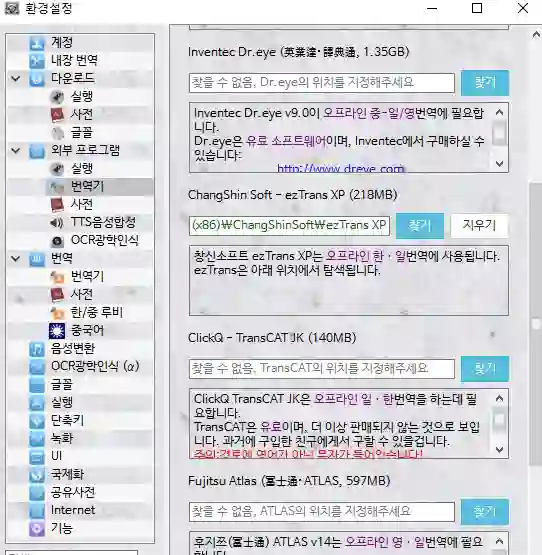
Task: Click the Dr.eye description scrollbar thumb
Action: [500, 133]
